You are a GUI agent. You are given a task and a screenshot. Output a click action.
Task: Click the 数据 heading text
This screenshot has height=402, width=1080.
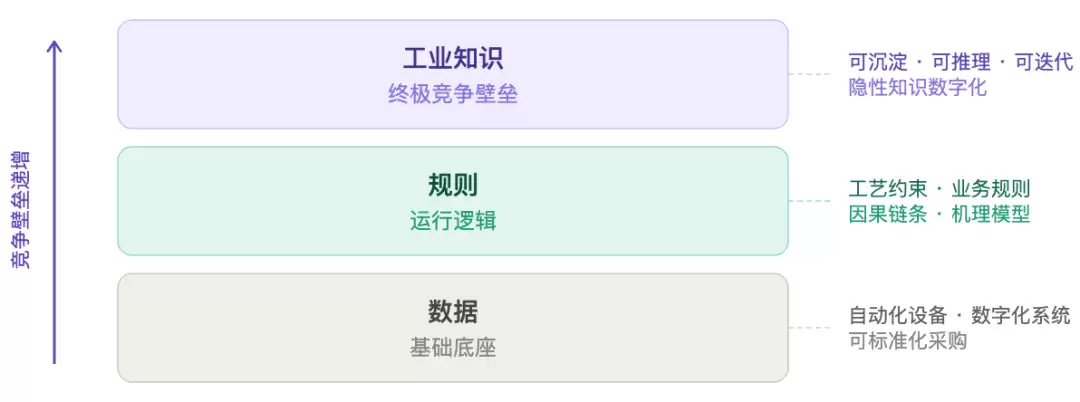tap(453, 313)
